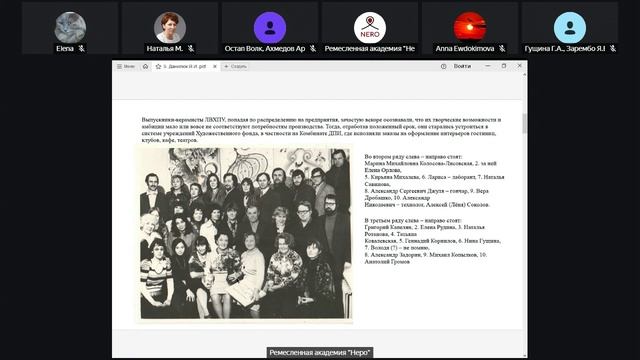640x360 pixels.
Task: Click the Elena name label
Action: tap(65, 49)
